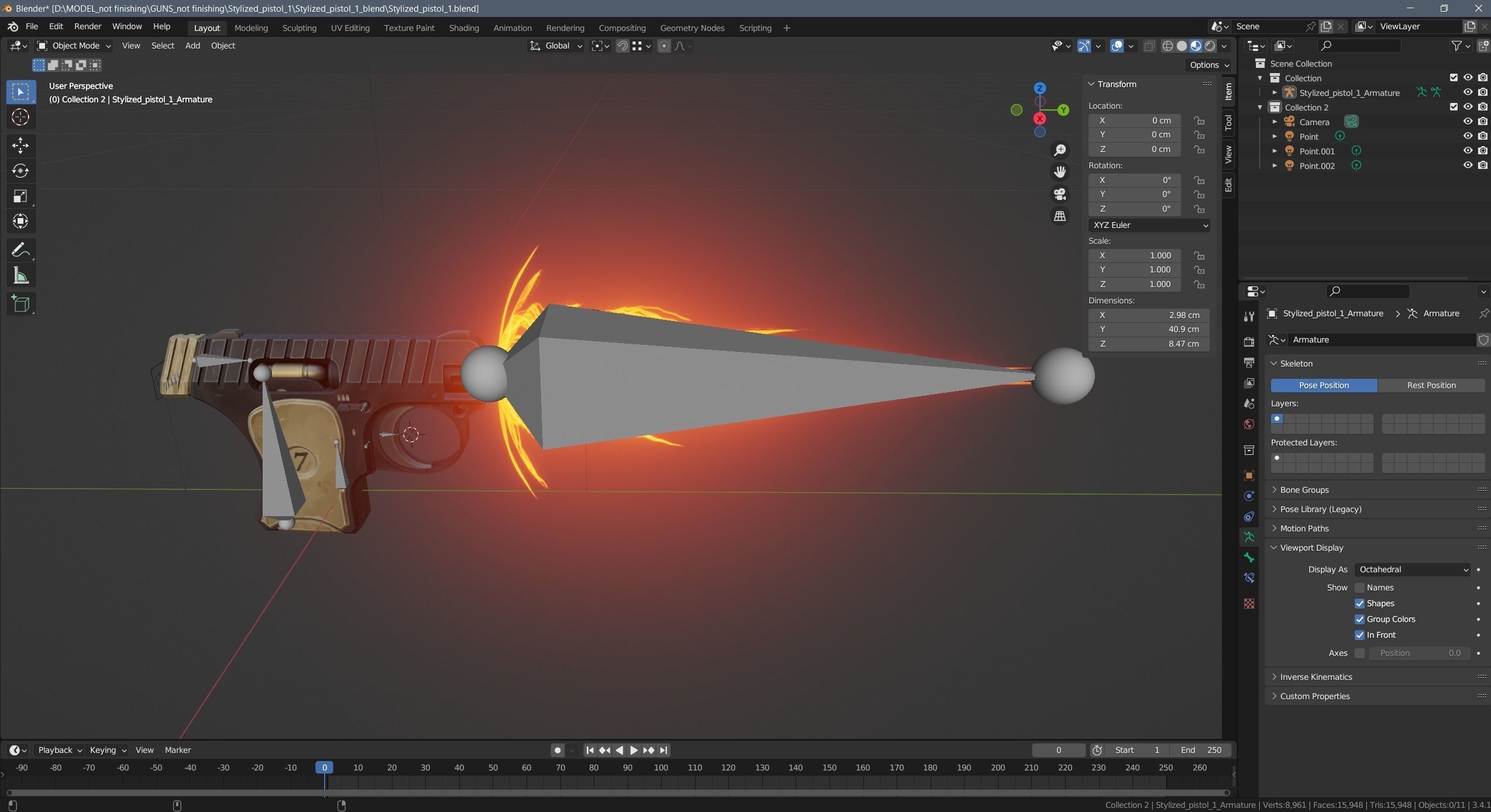Click the Pose Position button
Viewport: 1491px width, 812px height.
[x=1324, y=385]
